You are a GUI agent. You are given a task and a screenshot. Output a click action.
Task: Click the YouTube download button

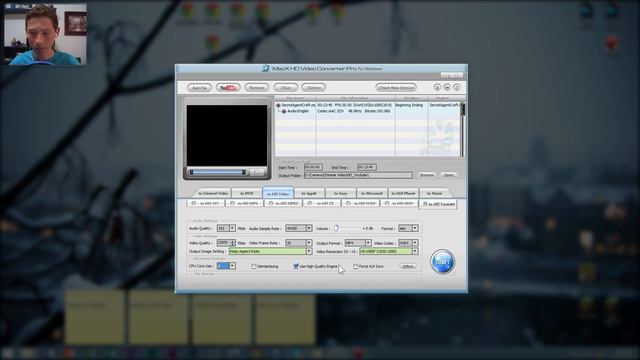tap(228, 88)
